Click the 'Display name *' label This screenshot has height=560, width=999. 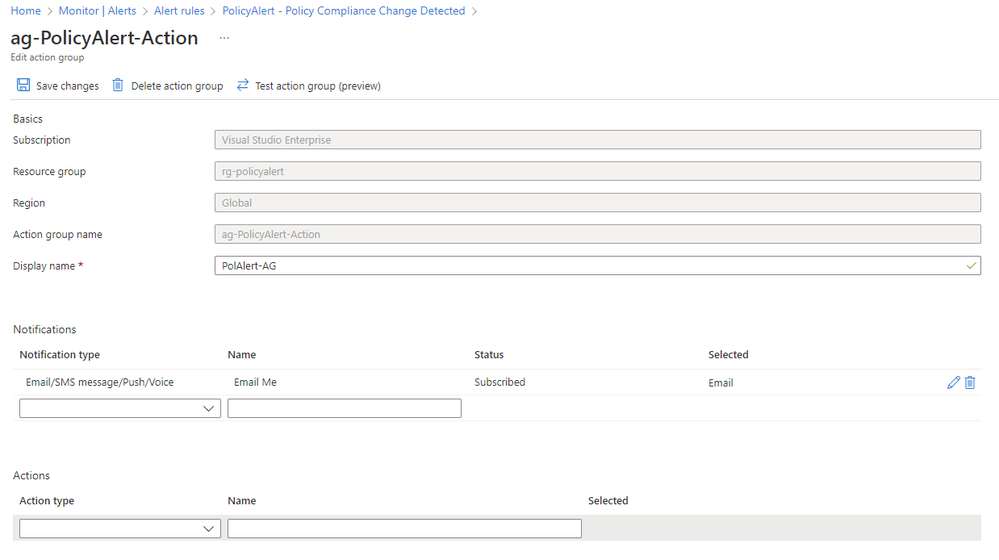pos(48,266)
